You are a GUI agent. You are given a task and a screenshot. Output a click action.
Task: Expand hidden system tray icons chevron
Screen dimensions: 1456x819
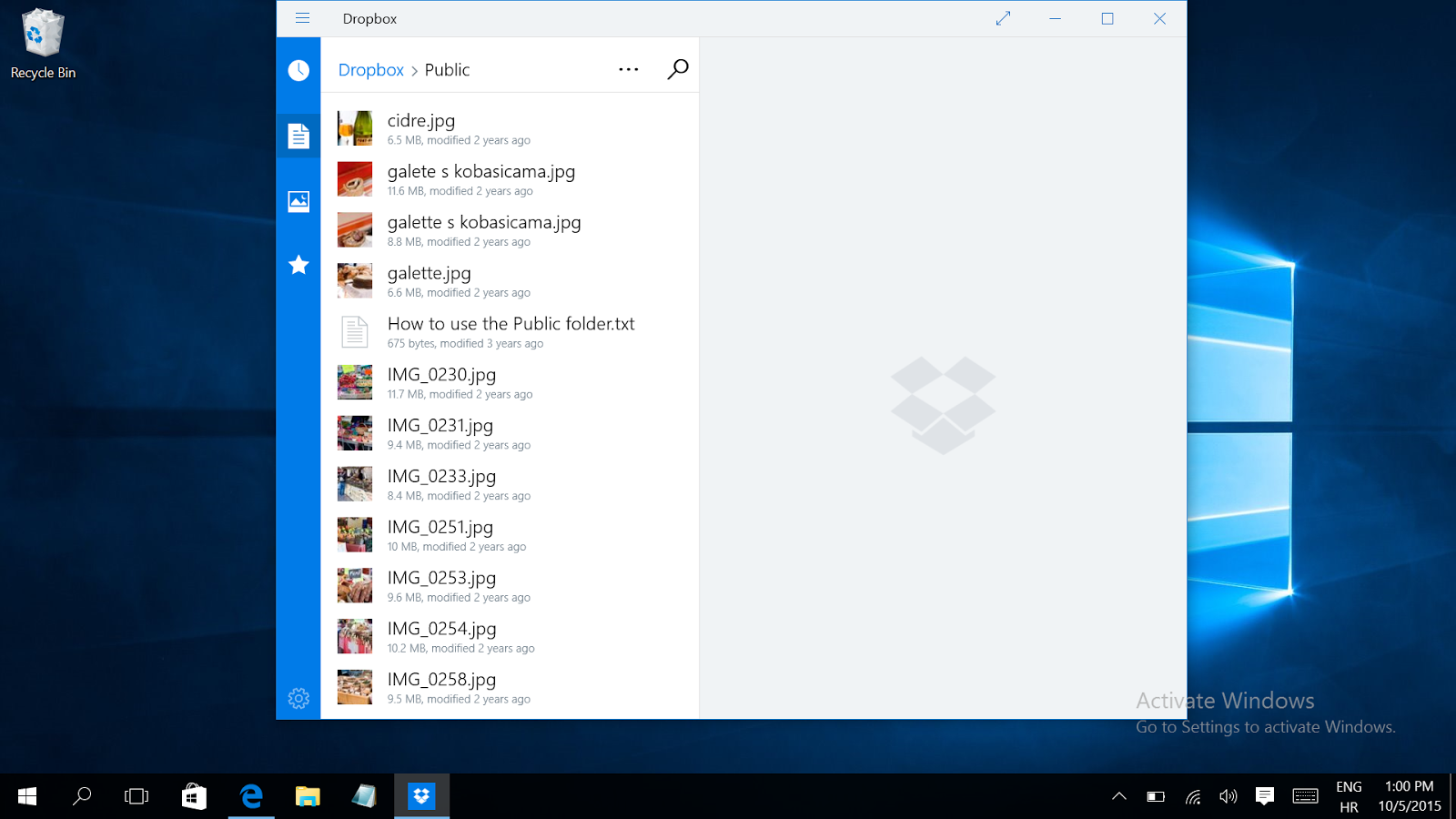tap(1119, 796)
